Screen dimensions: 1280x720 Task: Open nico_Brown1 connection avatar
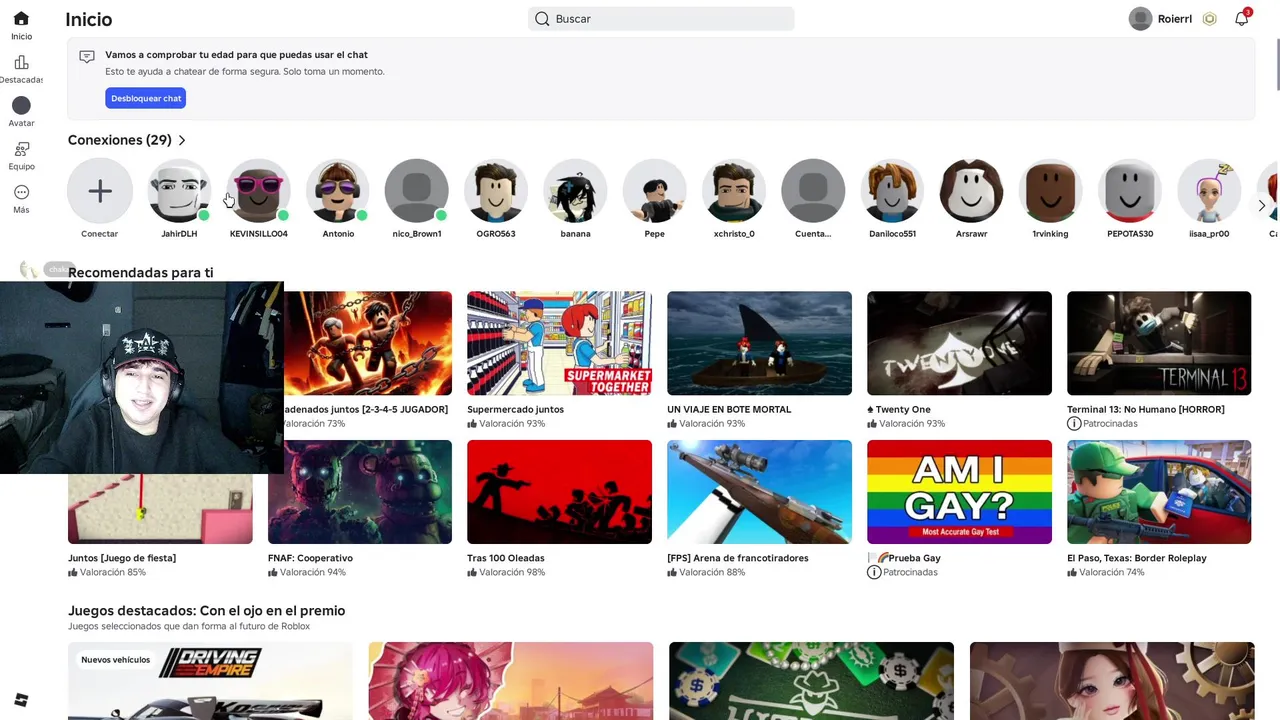[417, 191]
